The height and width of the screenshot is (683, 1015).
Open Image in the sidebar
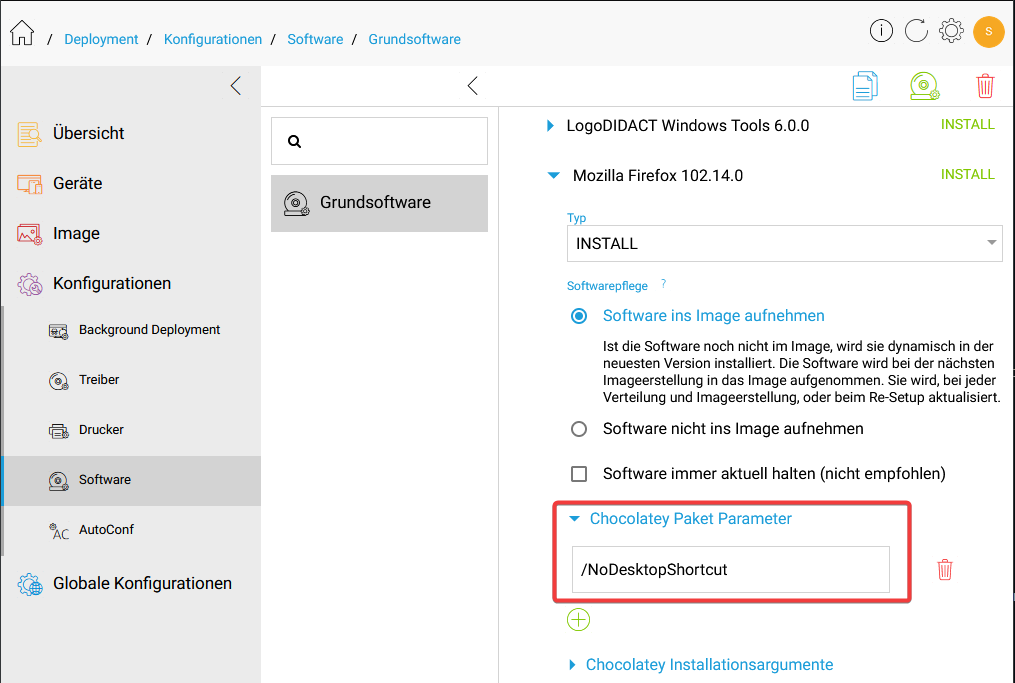pyautogui.click(x=76, y=233)
